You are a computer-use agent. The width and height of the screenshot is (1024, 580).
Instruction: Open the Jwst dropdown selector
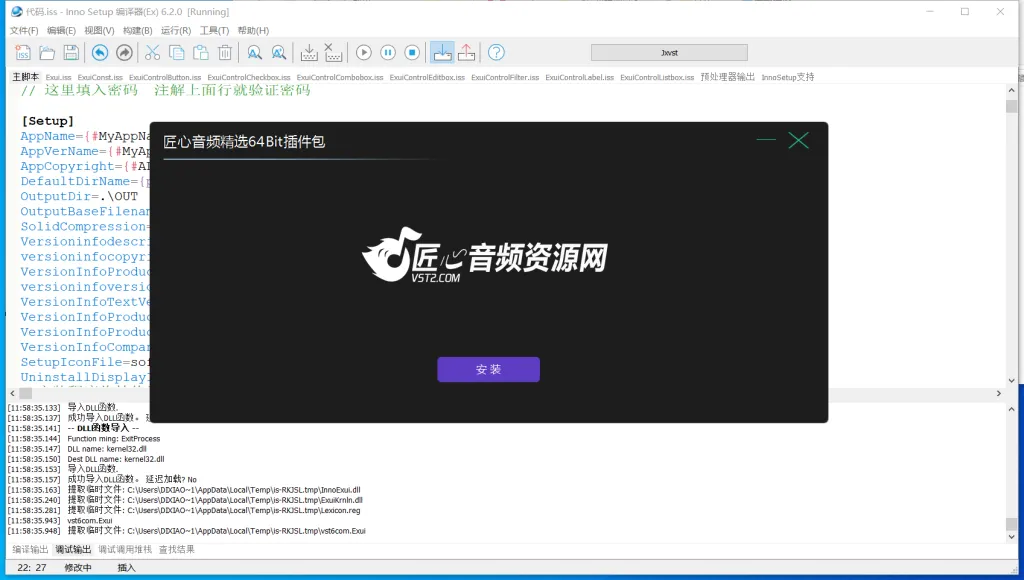[x=670, y=51]
